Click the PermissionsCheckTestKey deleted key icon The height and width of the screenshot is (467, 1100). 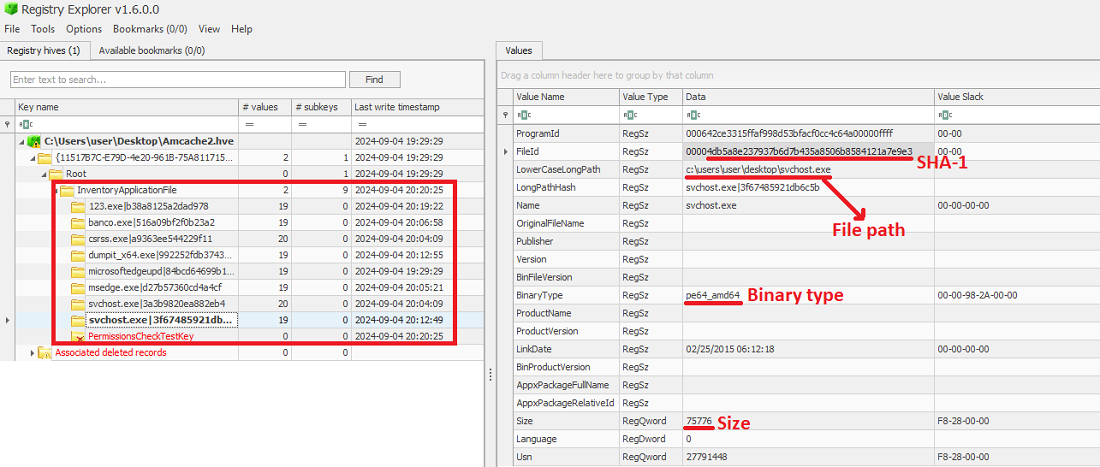tap(79, 337)
